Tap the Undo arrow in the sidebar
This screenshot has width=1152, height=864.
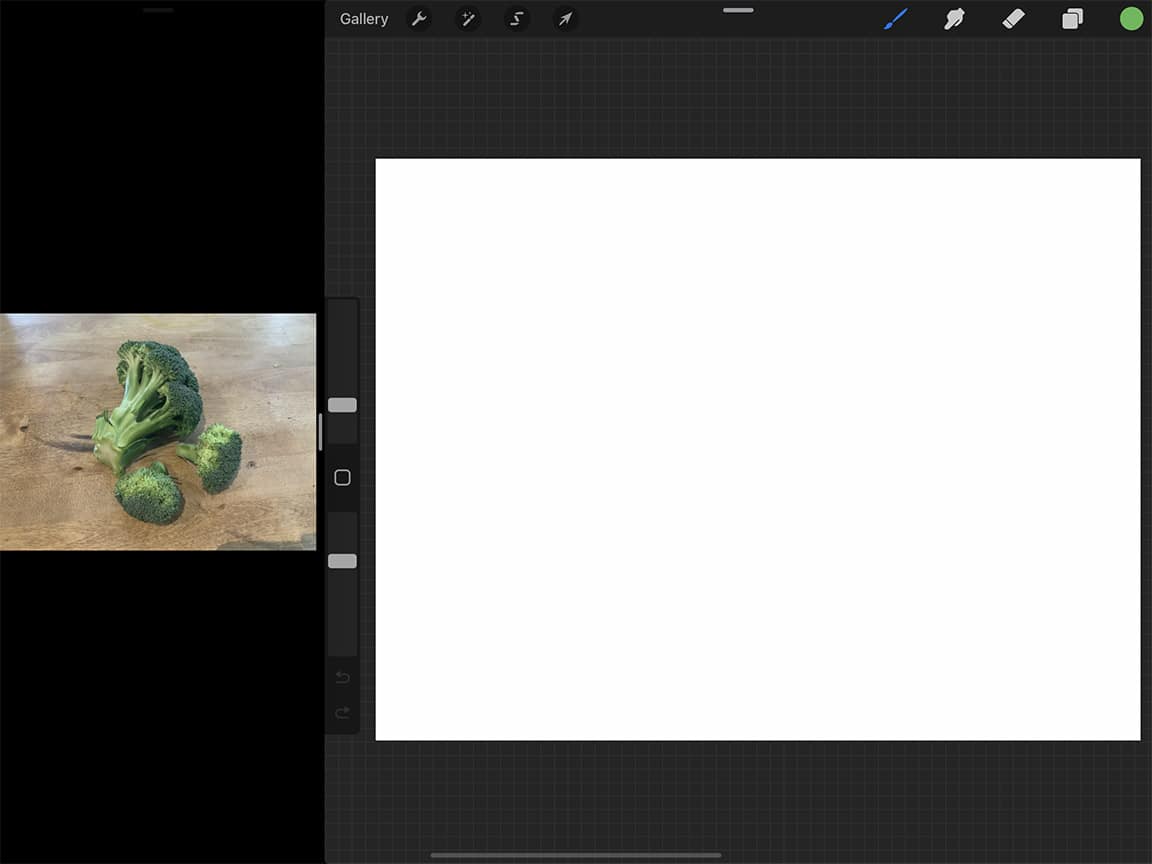coord(342,677)
